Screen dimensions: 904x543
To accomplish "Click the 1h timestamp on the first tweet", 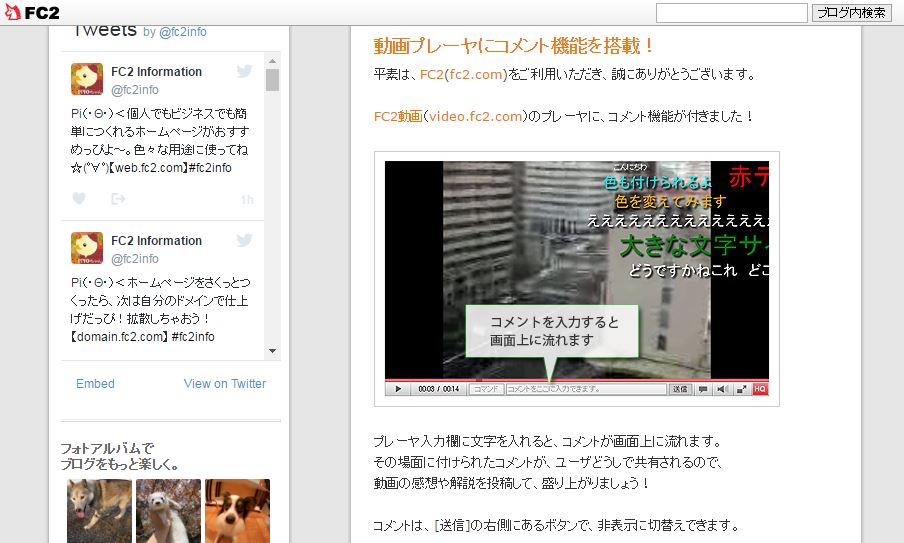I will (x=247, y=199).
